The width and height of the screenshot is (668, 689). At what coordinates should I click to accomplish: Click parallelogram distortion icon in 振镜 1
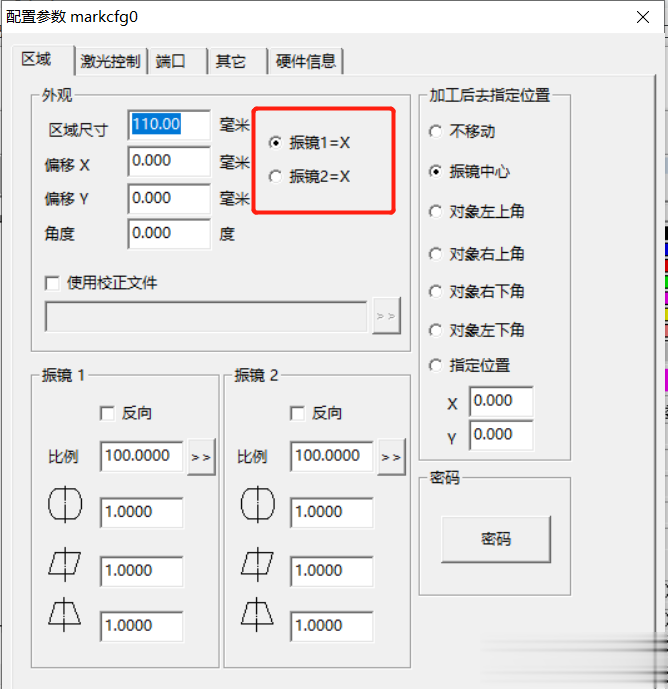point(65,564)
